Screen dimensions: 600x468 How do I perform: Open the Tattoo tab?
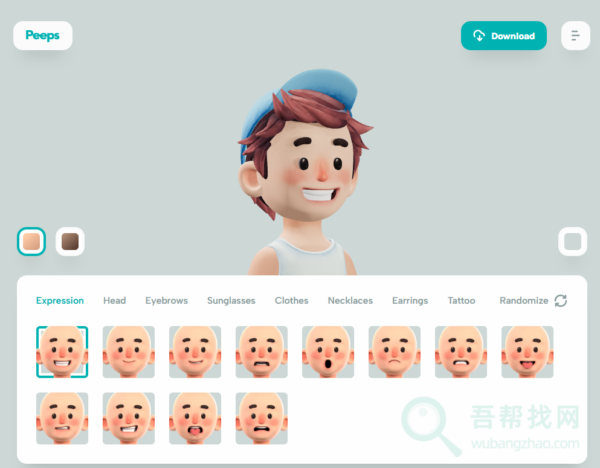click(x=461, y=300)
